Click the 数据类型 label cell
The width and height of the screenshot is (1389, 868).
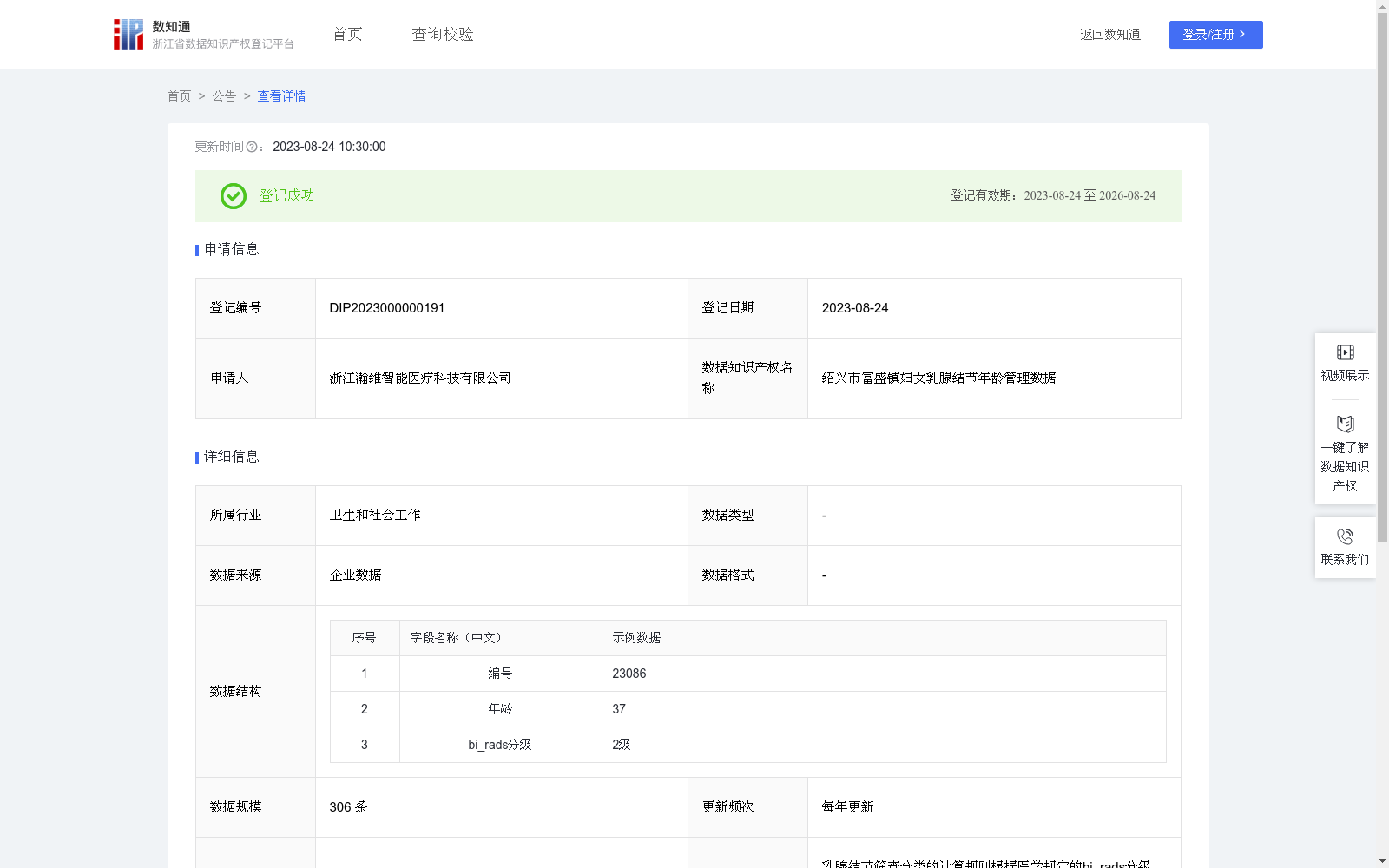tap(747, 516)
